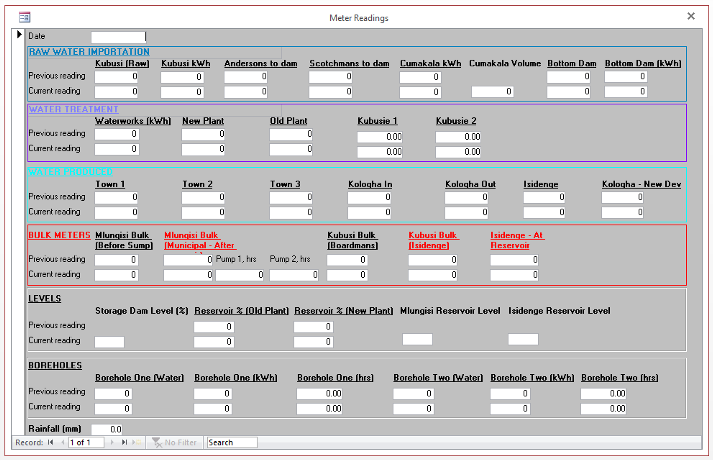Image resolution: width=714 pixels, height=461 pixels.
Task: Click the form icon in the title bar
Action: pyautogui.click(x=25, y=17)
